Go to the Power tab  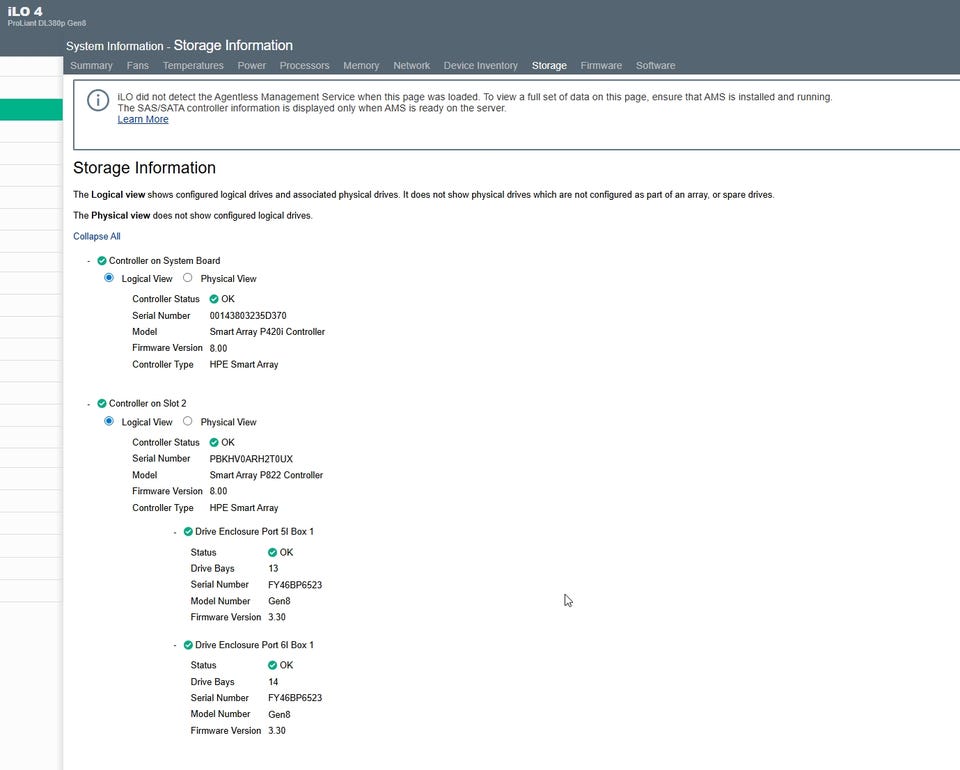point(252,65)
